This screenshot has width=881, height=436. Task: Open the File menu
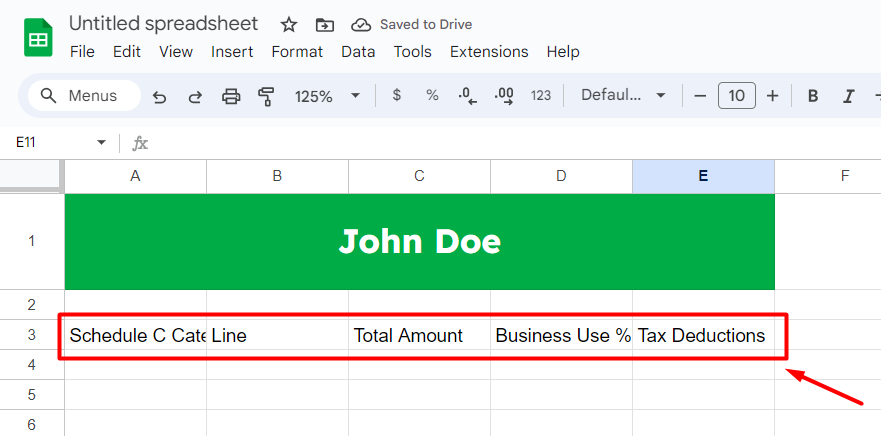point(82,52)
